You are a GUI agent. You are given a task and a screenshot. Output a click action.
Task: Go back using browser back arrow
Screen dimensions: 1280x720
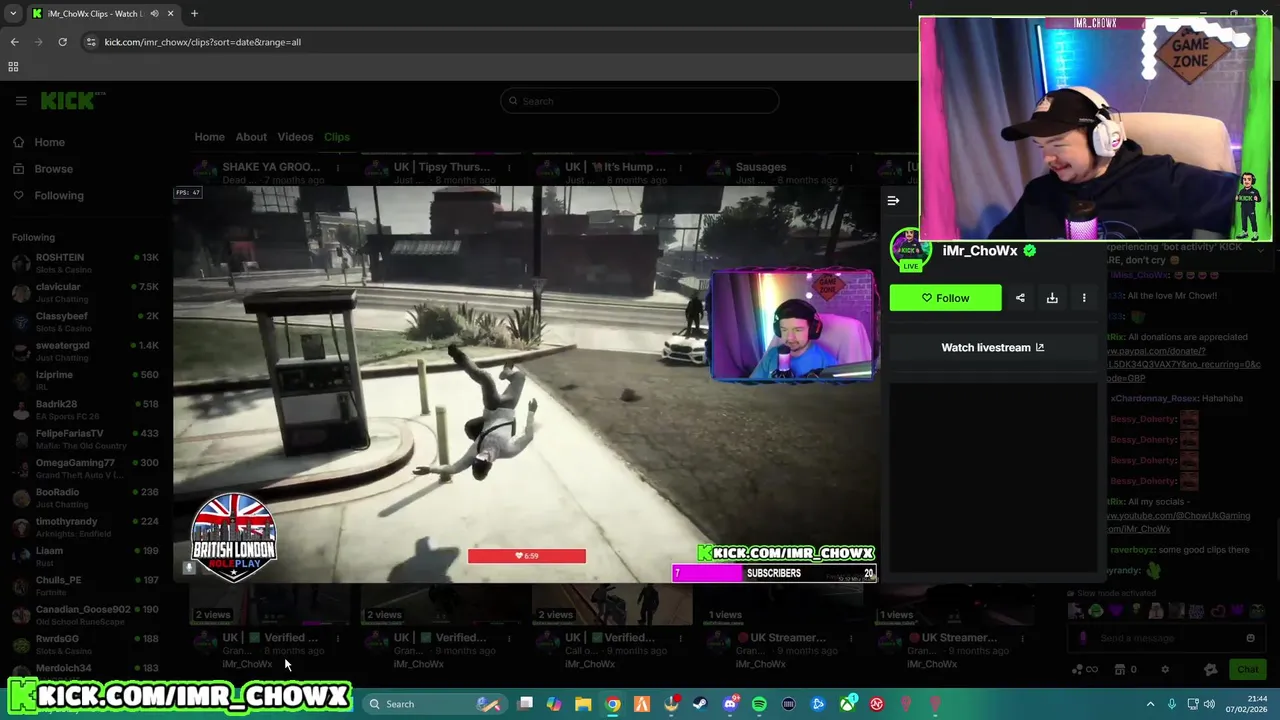coord(14,42)
